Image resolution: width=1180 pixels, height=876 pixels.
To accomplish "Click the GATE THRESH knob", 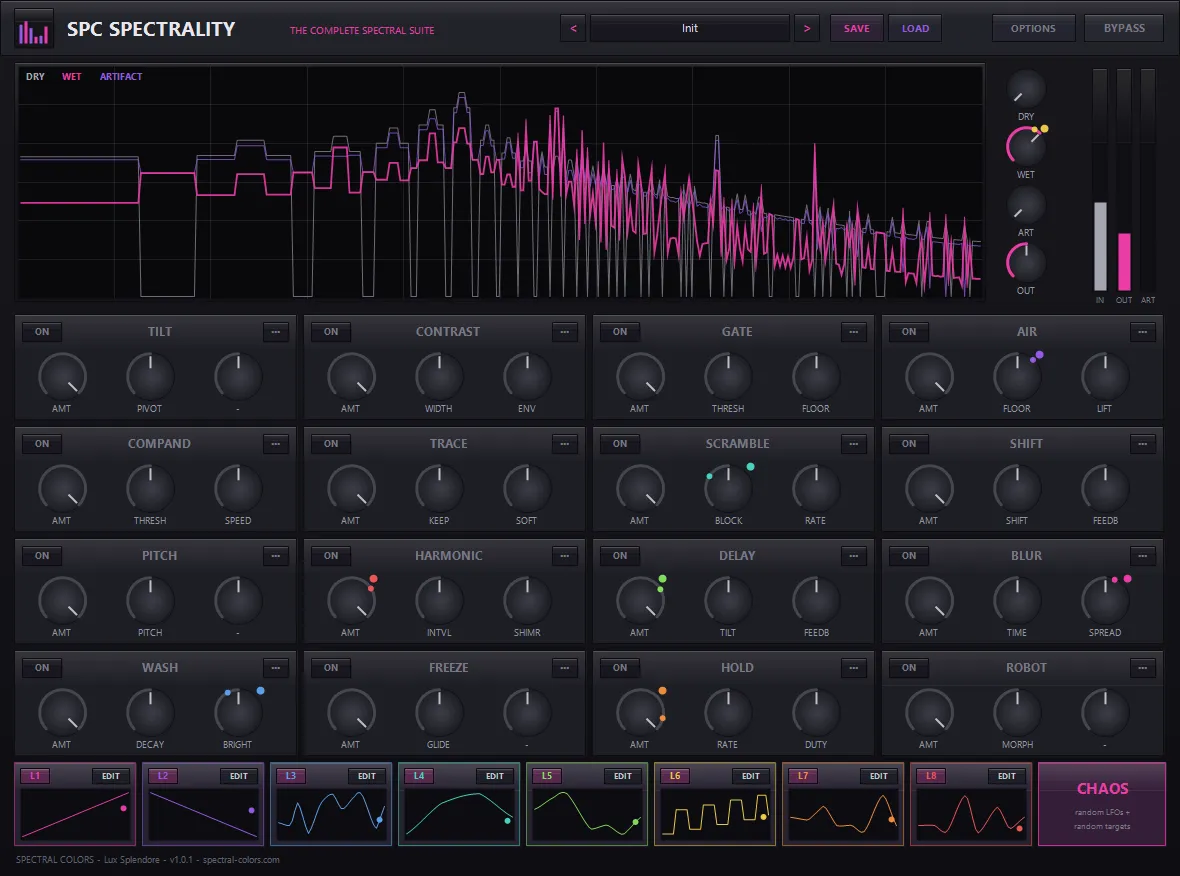I will click(x=728, y=376).
